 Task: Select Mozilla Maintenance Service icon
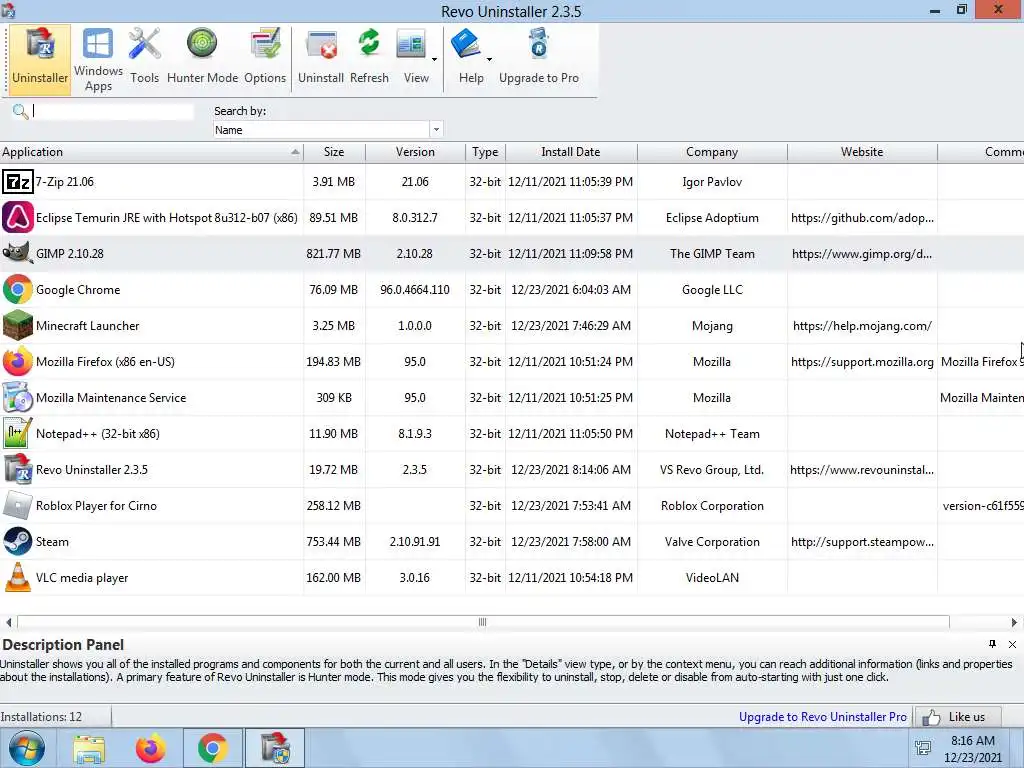coord(18,397)
